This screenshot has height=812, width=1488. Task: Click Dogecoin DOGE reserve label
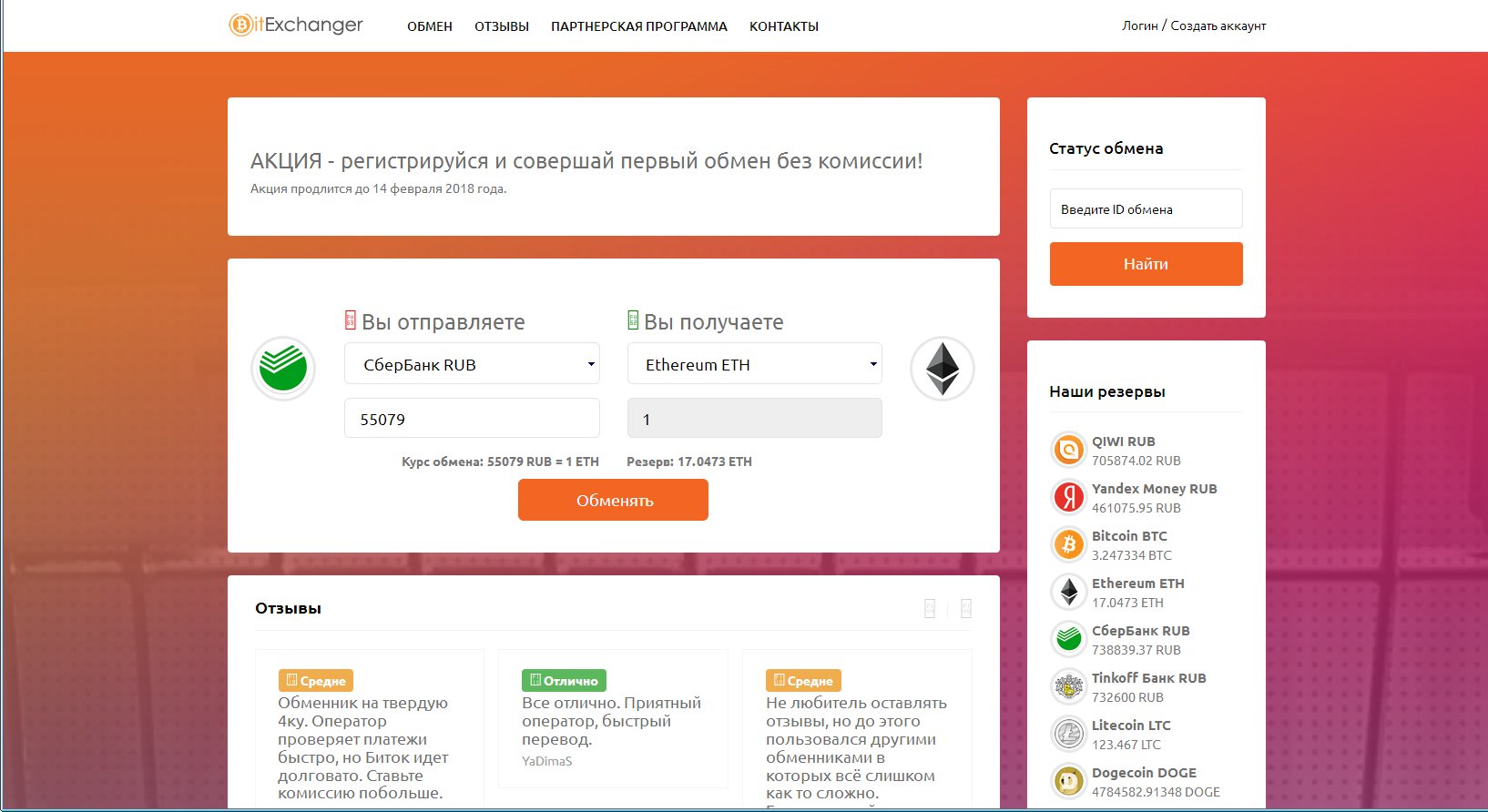[x=1144, y=773]
